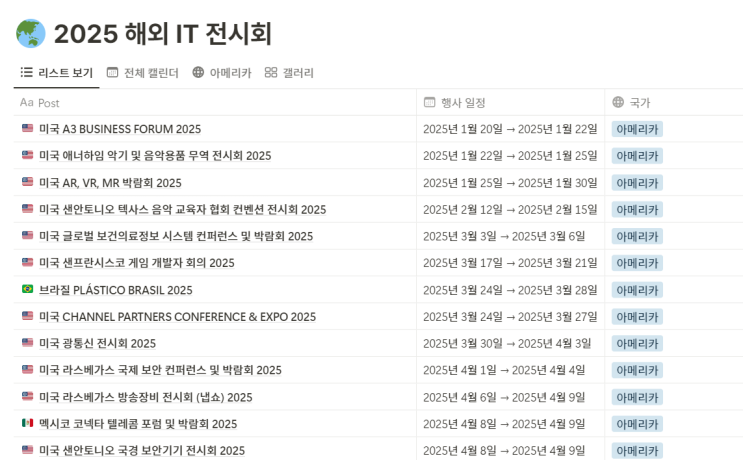Click flag icon of 글로벌 보건의료정보 row
This screenshot has height=460, width=743.
(27, 235)
